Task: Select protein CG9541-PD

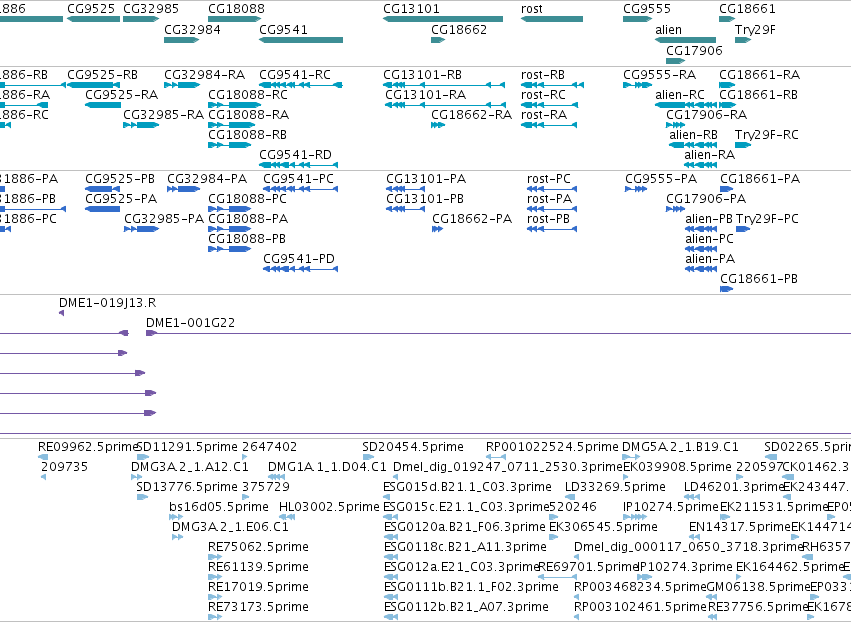Action: coord(299,259)
